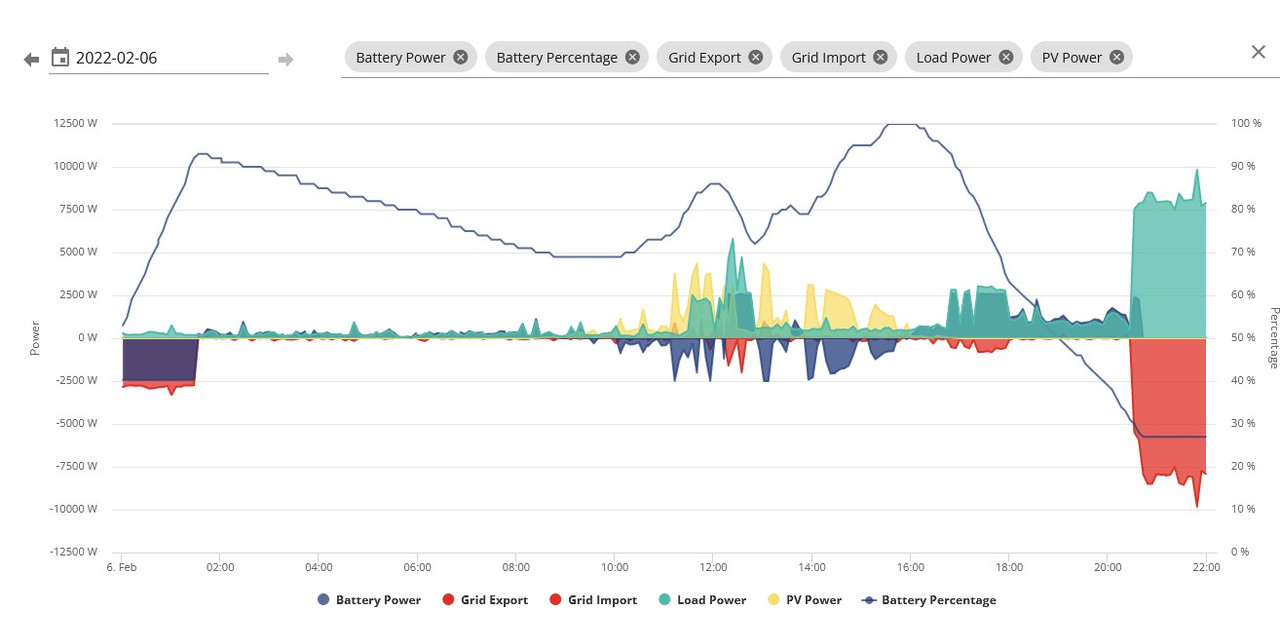The height and width of the screenshot is (619, 1280).
Task: Toggle Grid Export series in legend
Action: [x=485, y=600]
